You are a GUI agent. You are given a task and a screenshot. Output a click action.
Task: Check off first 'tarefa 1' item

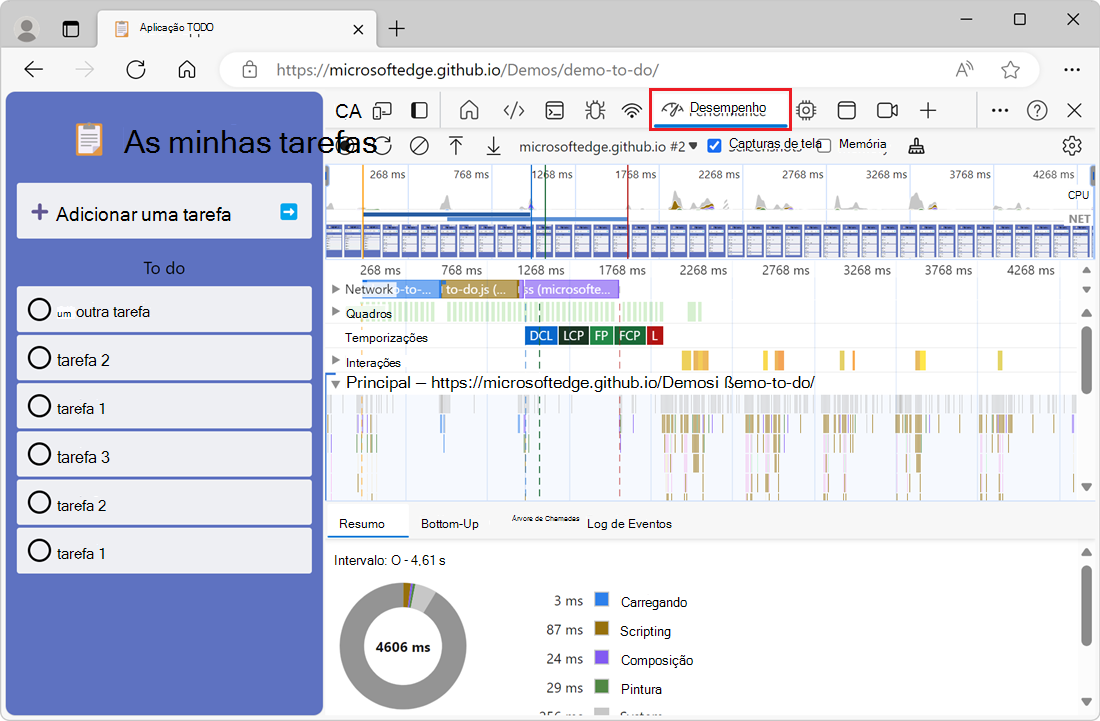pos(39,406)
